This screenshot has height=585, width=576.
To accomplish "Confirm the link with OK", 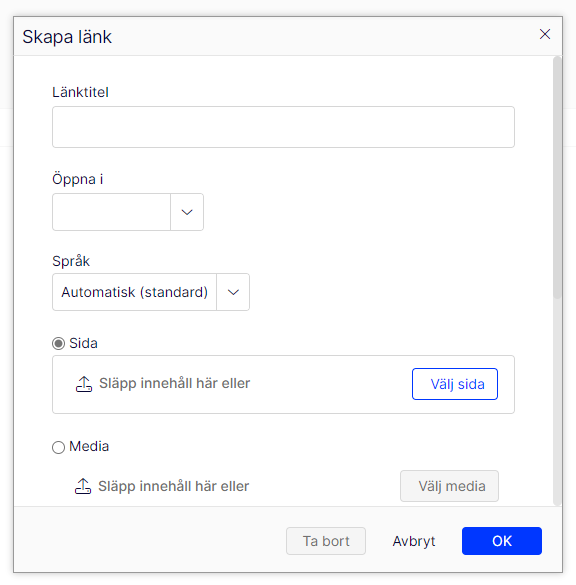I will [x=502, y=541].
